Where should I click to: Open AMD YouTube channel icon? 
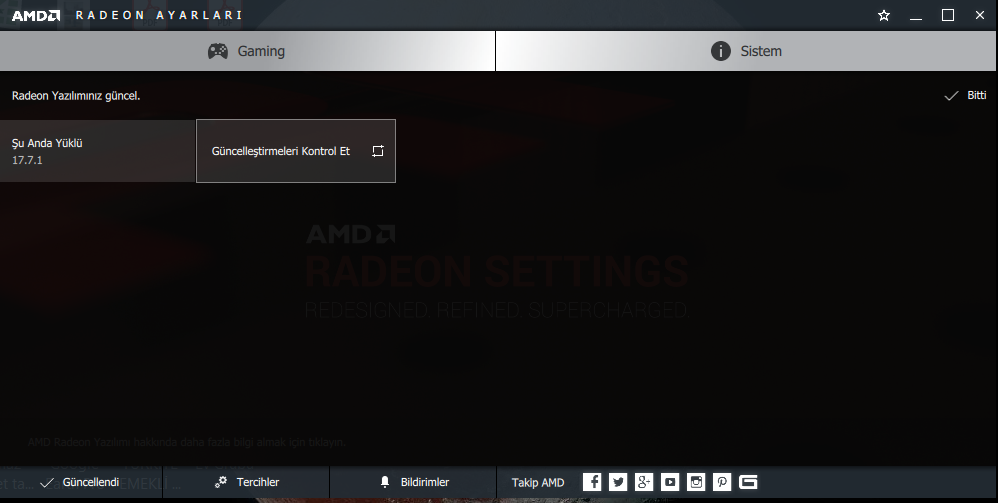pos(670,482)
